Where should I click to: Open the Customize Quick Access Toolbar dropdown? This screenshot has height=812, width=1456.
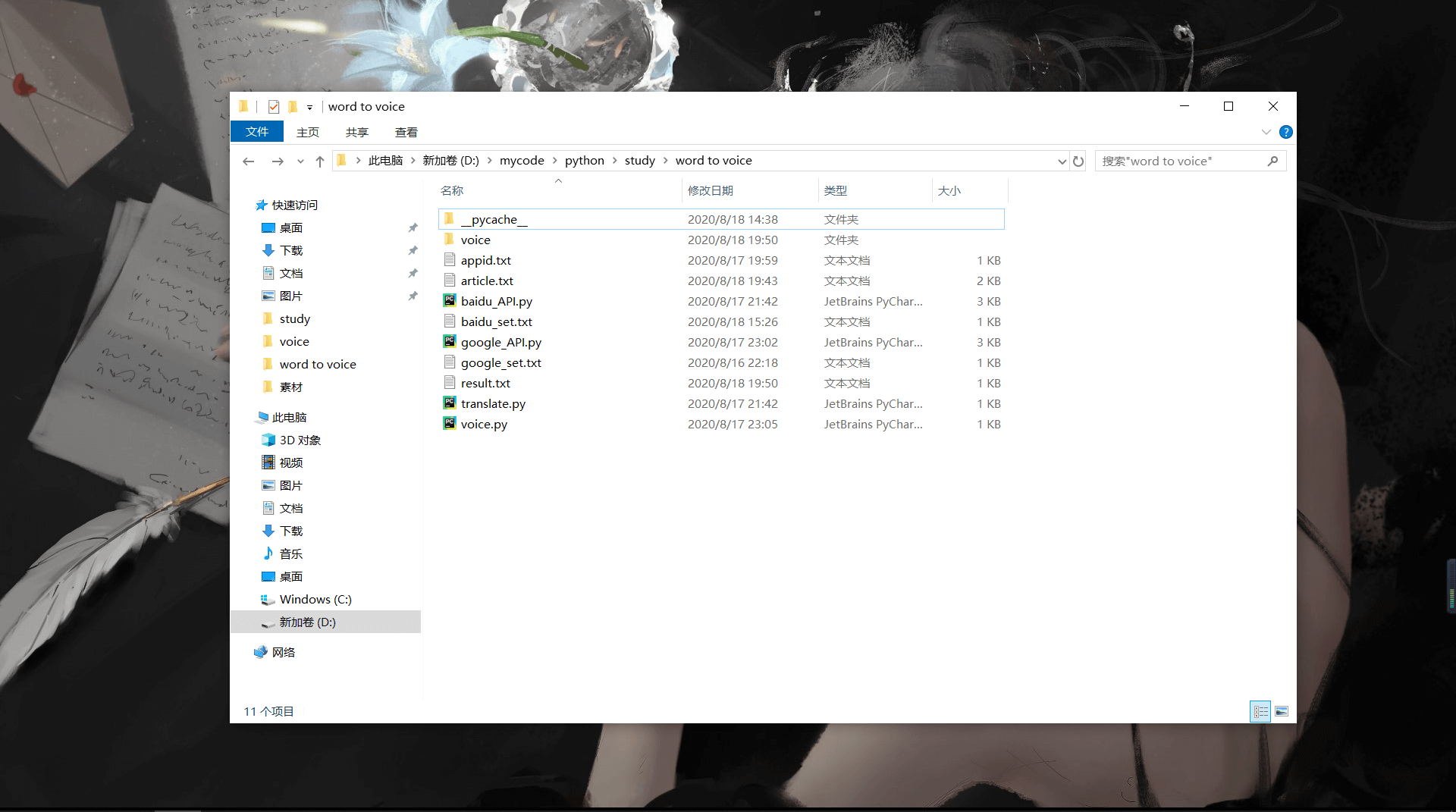[309, 108]
